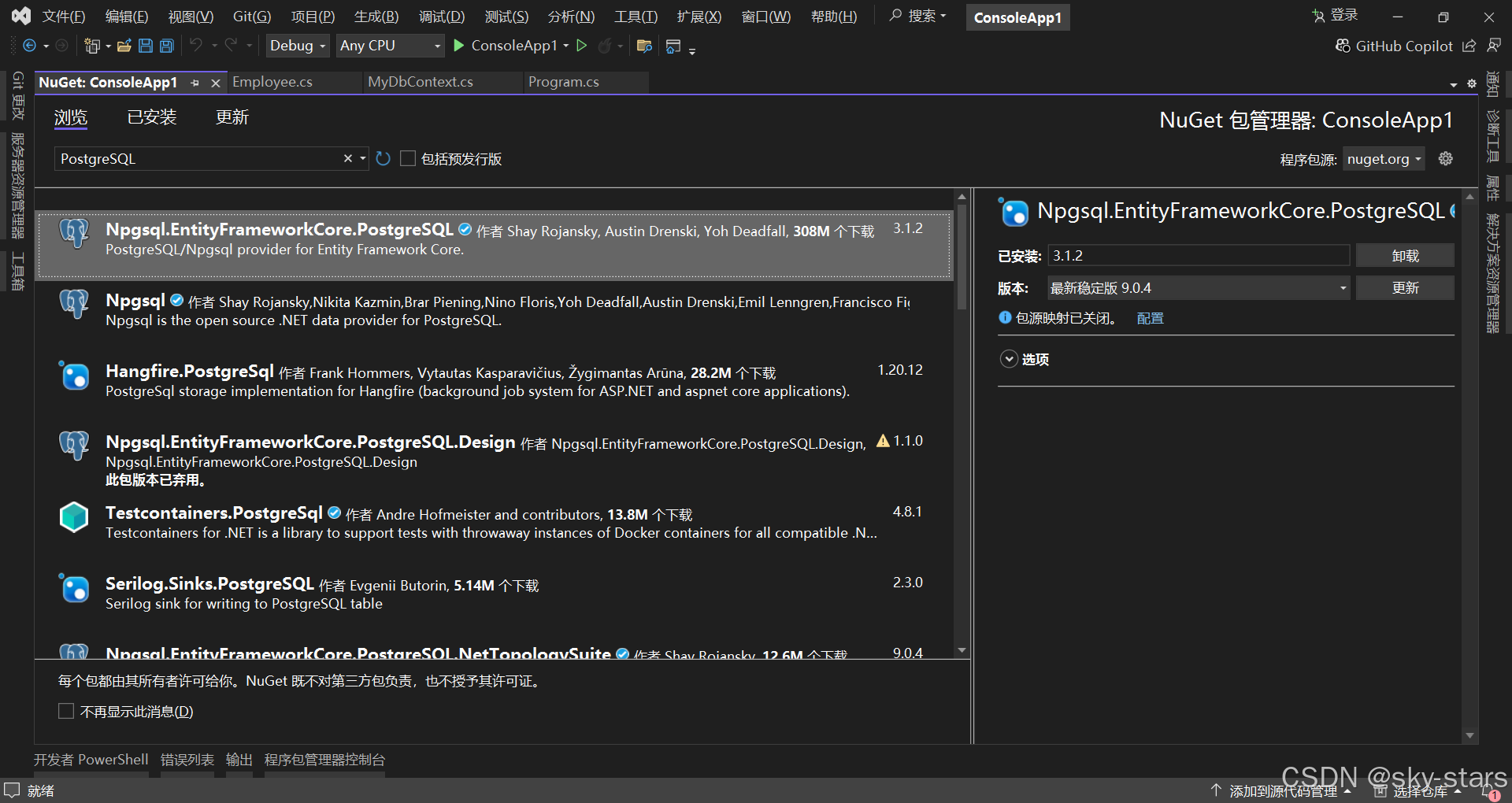Open the toolbar overflow options arrow
The width and height of the screenshot is (1512, 803).
[692, 50]
